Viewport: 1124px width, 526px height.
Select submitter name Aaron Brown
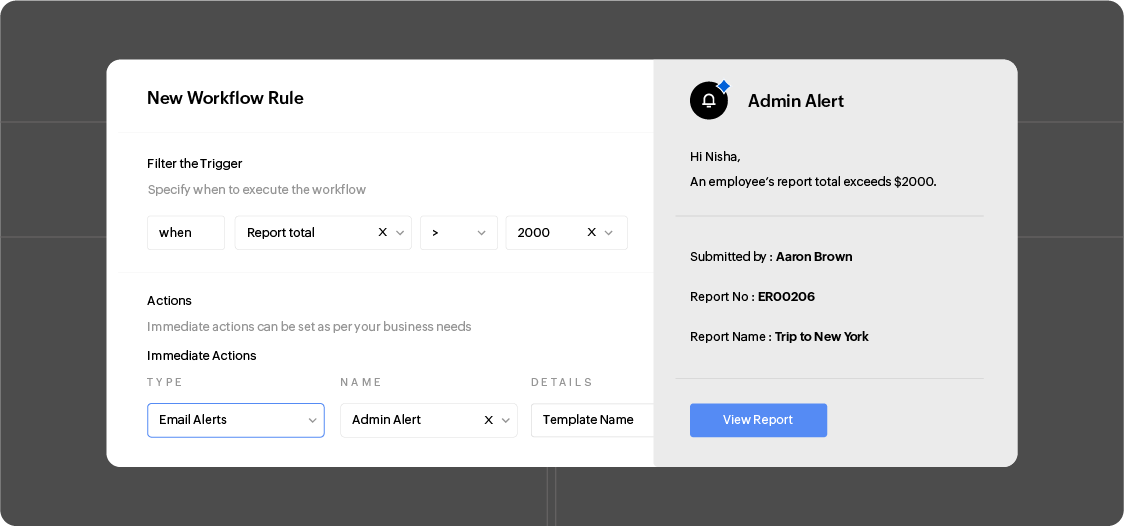[814, 257]
